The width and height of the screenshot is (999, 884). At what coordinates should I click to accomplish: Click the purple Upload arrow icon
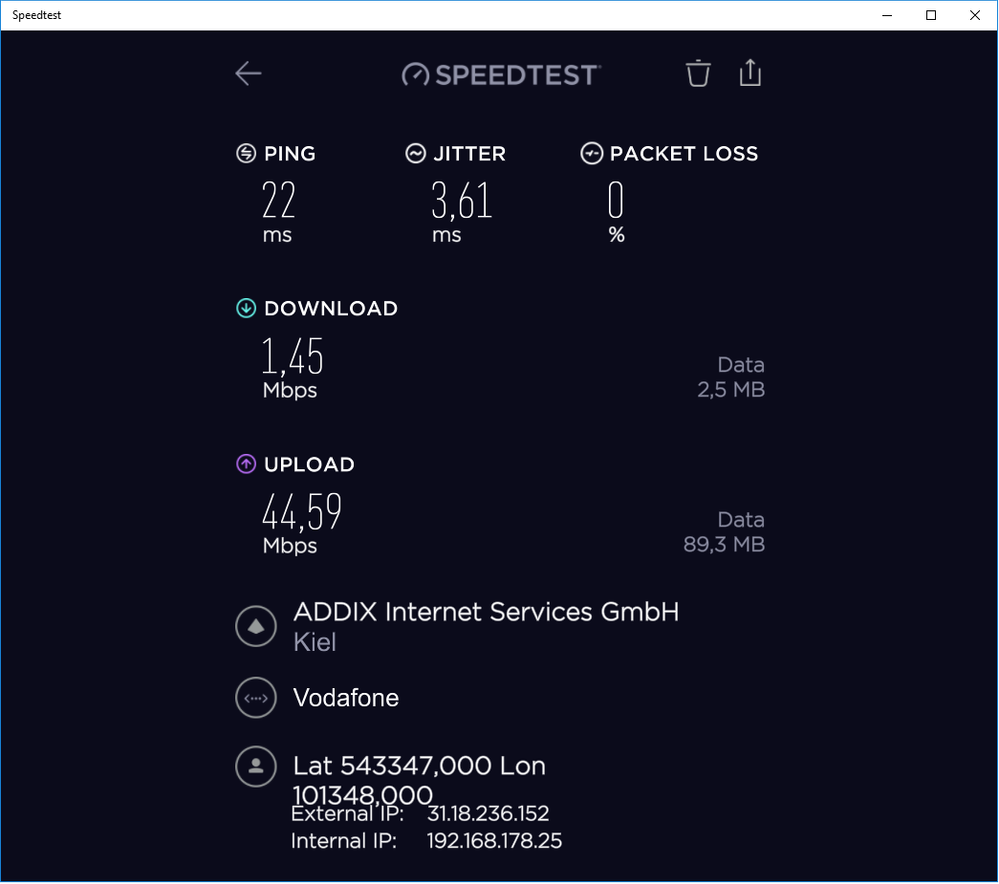click(x=245, y=463)
